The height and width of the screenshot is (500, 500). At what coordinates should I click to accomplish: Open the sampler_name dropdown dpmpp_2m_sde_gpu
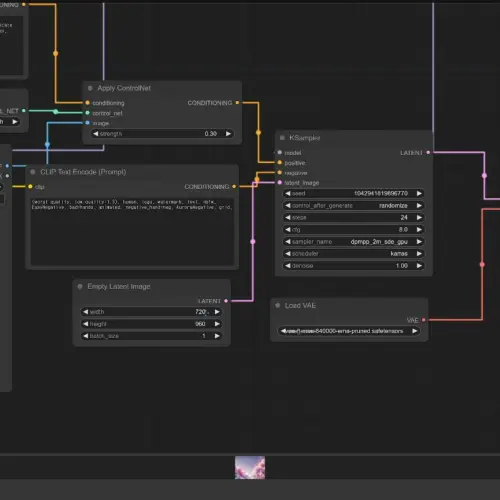354,242
